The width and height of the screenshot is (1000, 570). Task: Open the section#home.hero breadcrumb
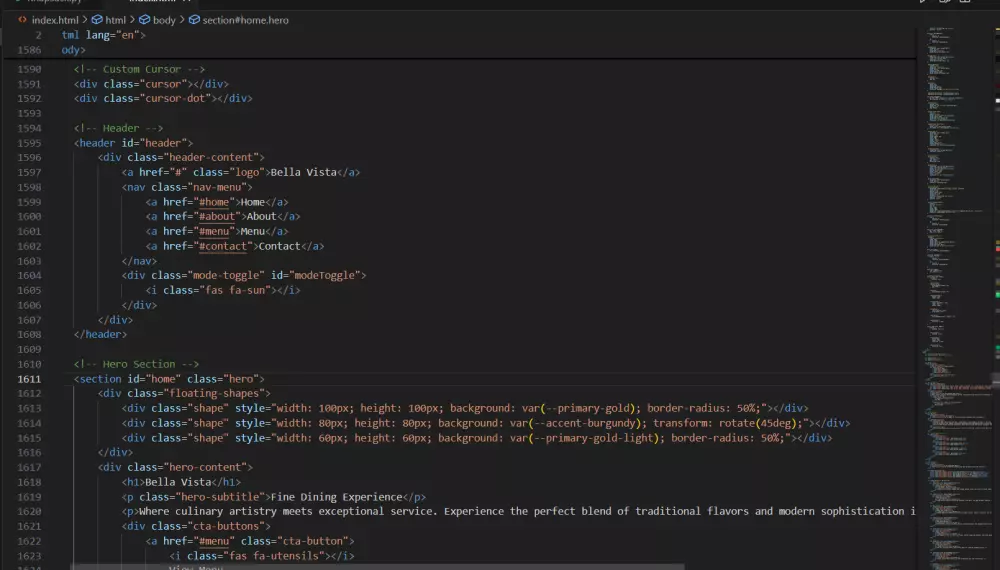245,20
